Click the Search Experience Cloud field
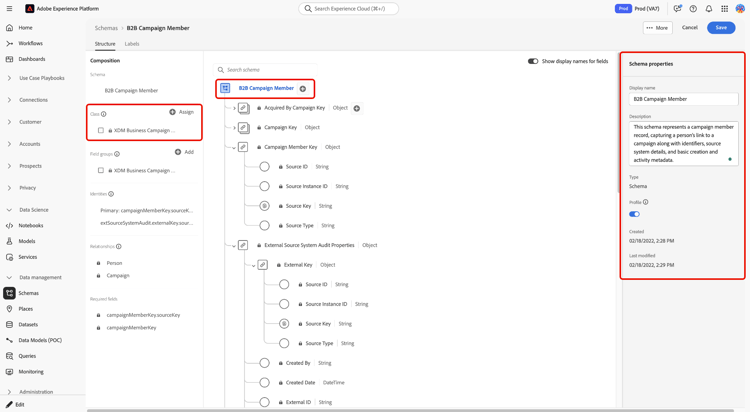Screen dimensions: 750x412 click(x=349, y=9)
